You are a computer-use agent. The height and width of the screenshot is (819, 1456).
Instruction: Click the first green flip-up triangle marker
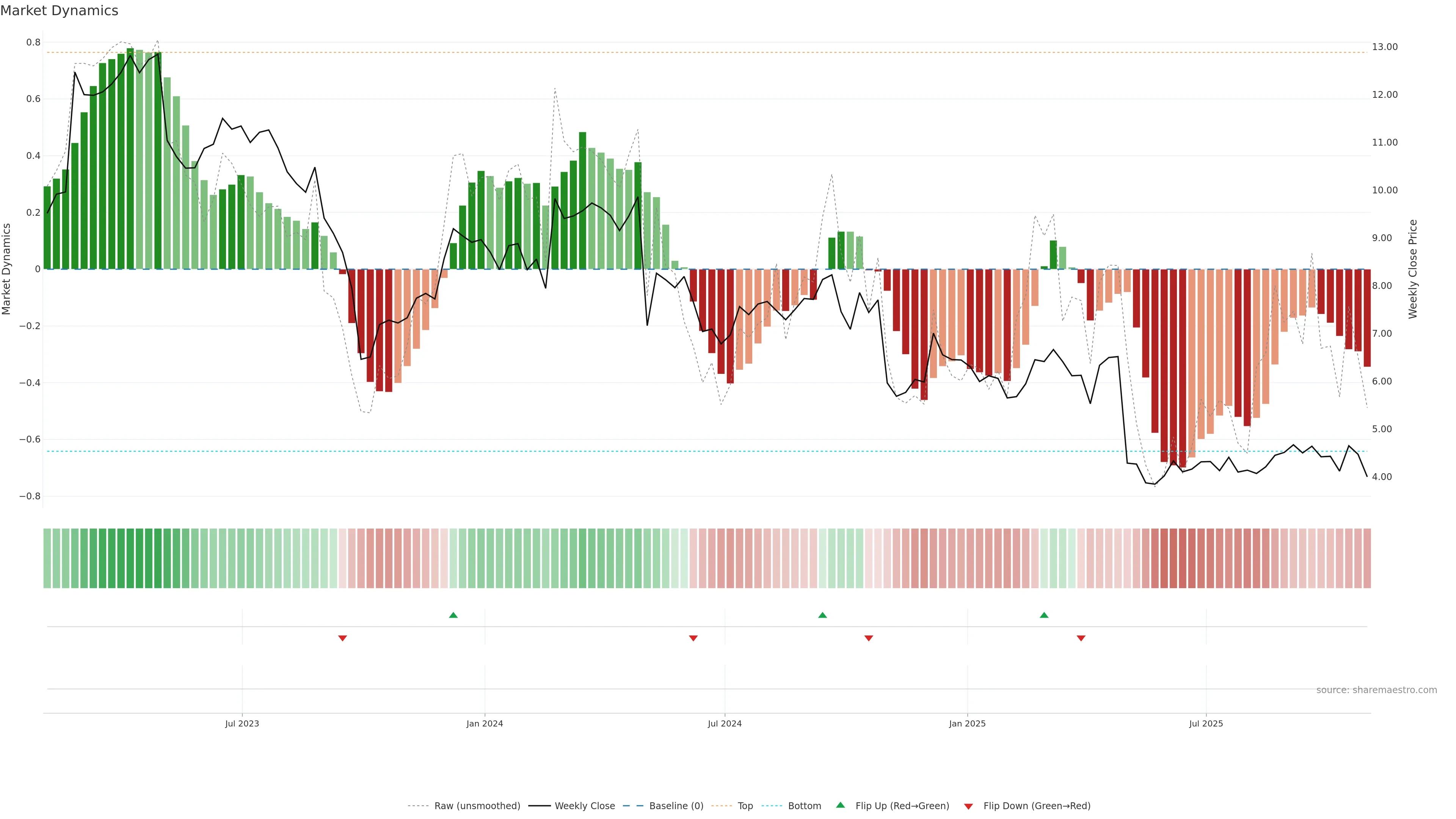(x=453, y=615)
